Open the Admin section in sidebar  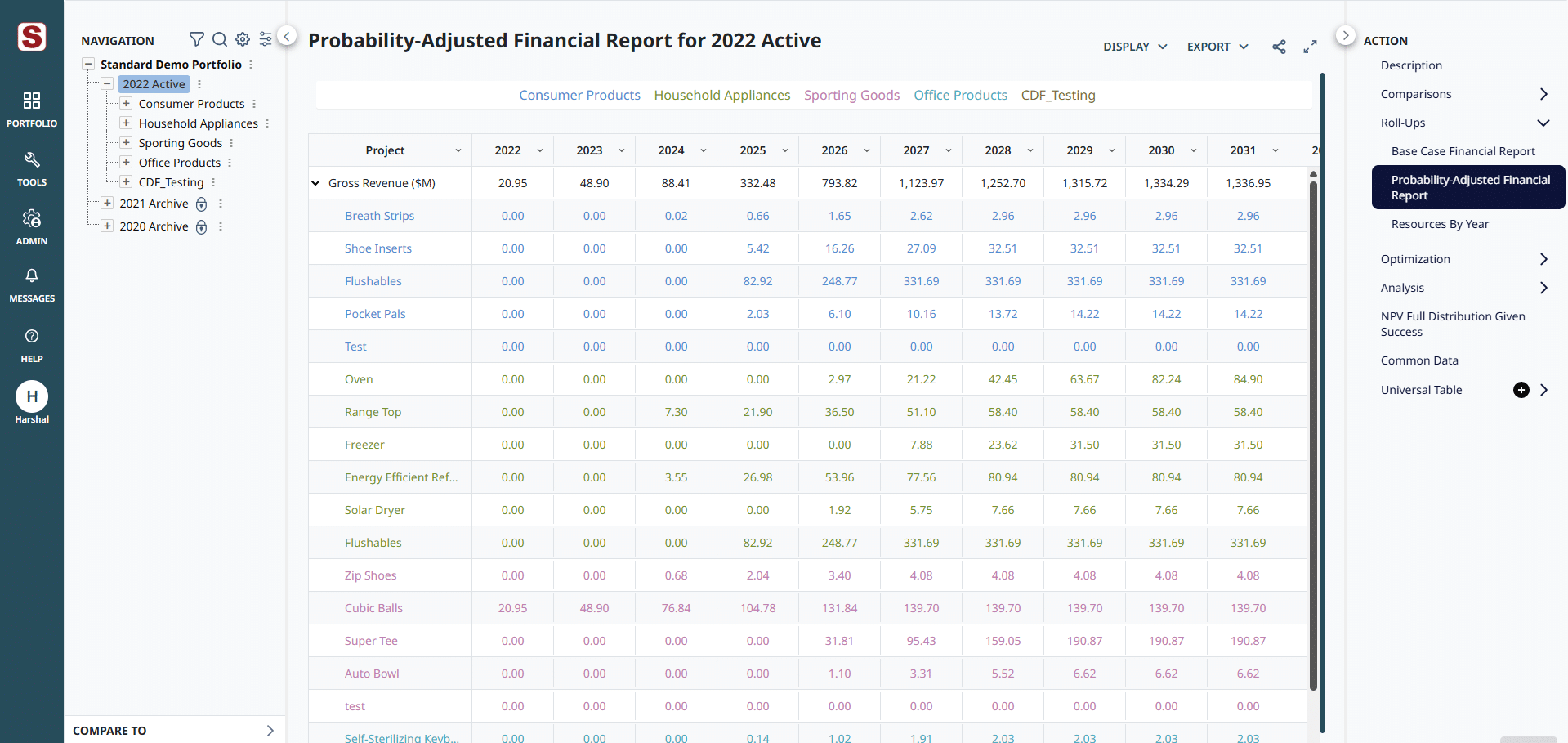coord(32,226)
